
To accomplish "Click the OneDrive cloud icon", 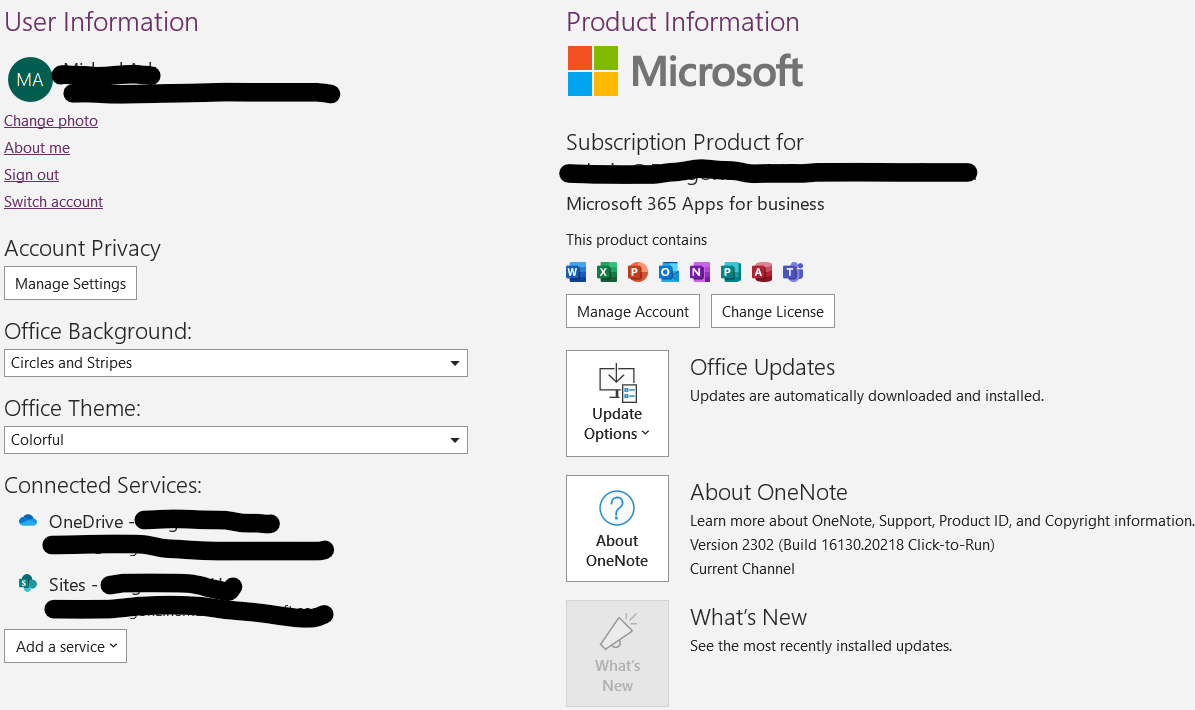I will coord(28,520).
